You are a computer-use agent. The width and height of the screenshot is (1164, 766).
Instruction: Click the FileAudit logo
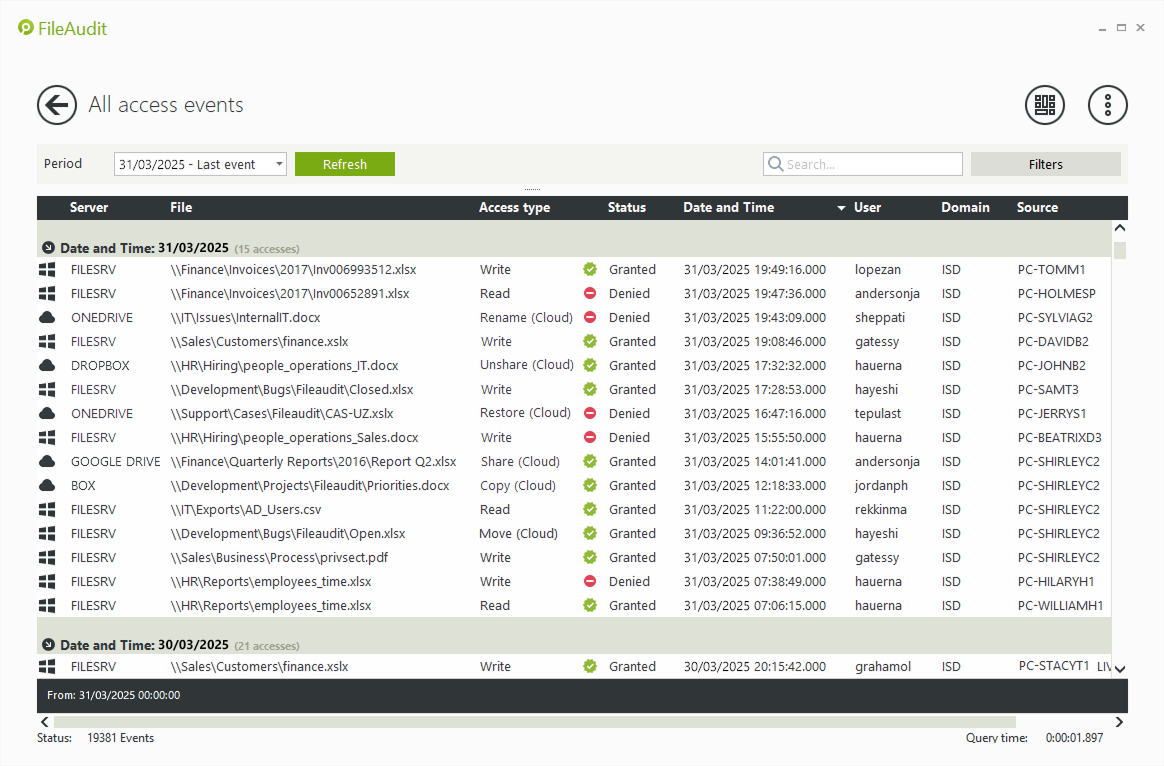point(62,28)
